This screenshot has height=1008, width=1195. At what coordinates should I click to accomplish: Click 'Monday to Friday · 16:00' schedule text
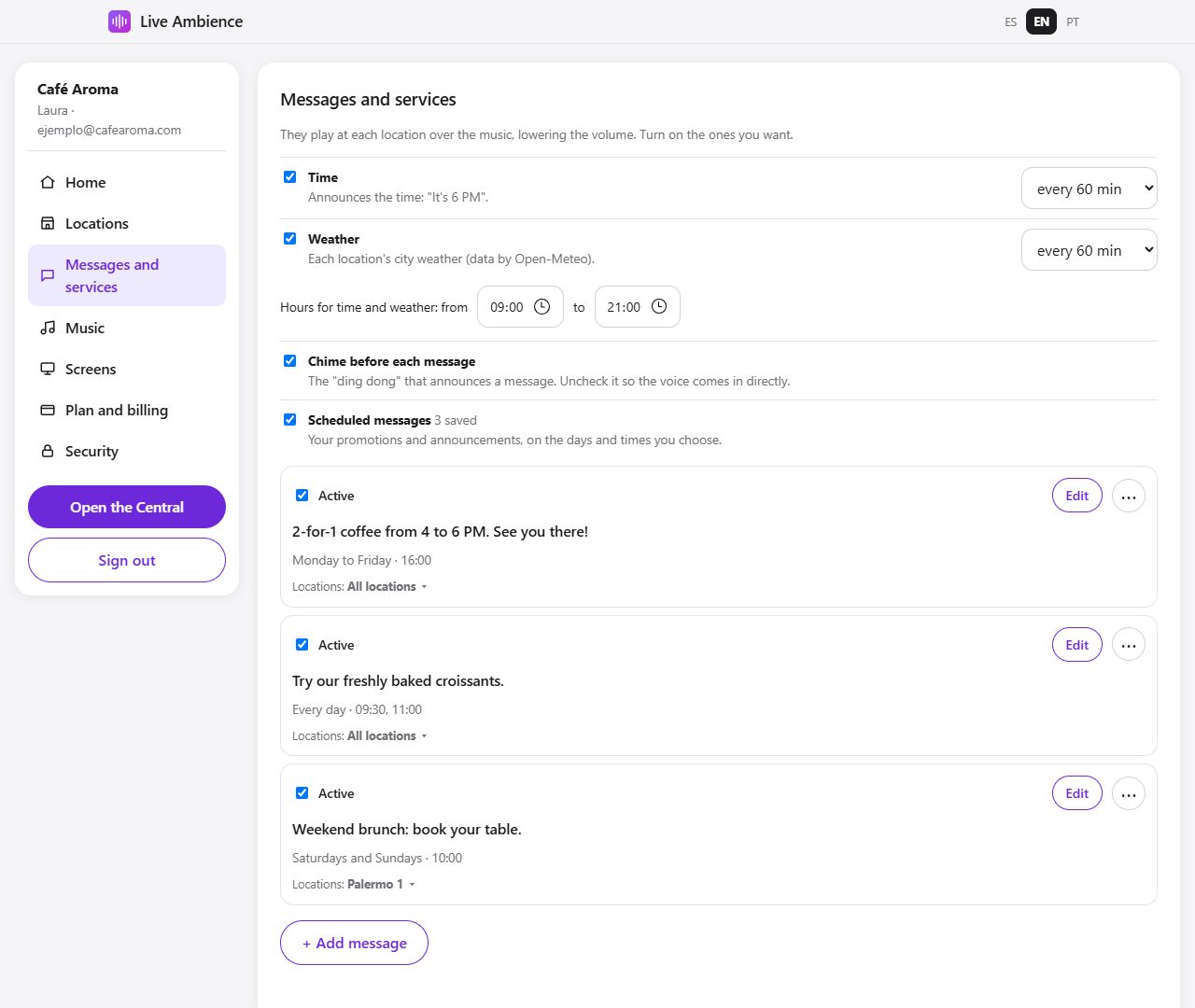[361, 561]
